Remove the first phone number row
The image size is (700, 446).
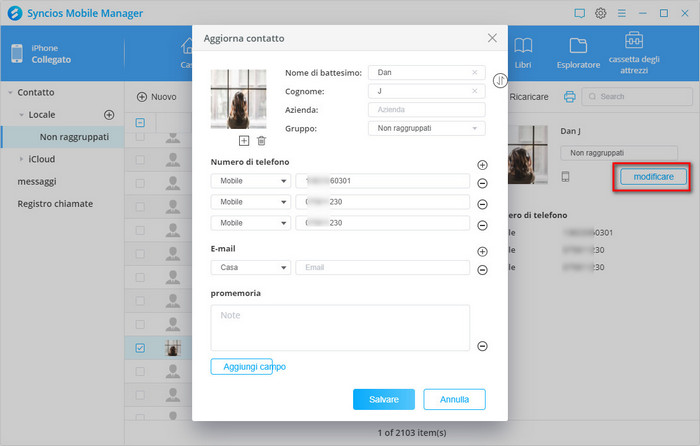(482, 182)
